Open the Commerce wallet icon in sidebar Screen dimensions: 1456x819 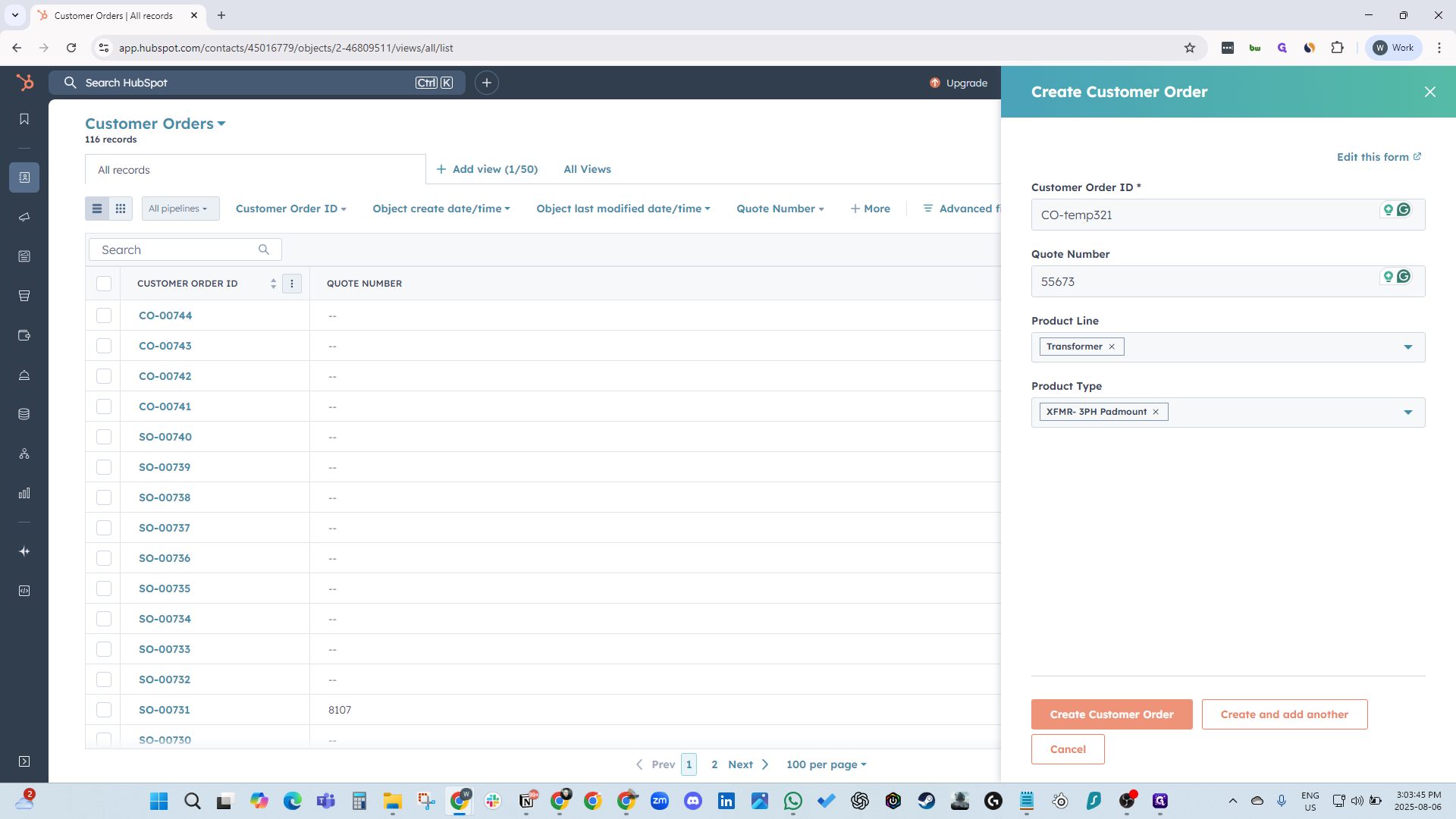click(24, 335)
